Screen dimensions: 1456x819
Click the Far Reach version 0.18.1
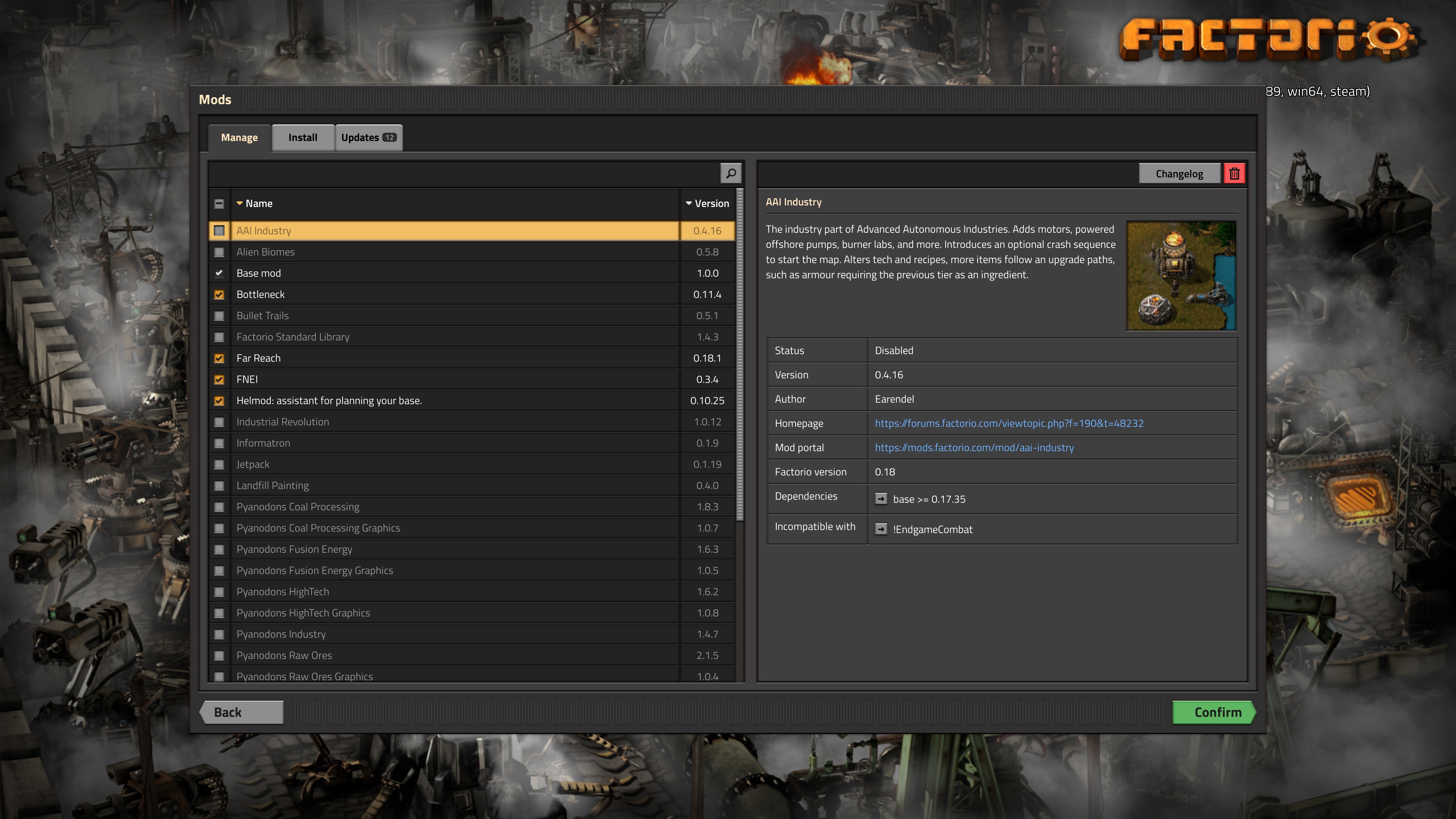(x=707, y=358)
